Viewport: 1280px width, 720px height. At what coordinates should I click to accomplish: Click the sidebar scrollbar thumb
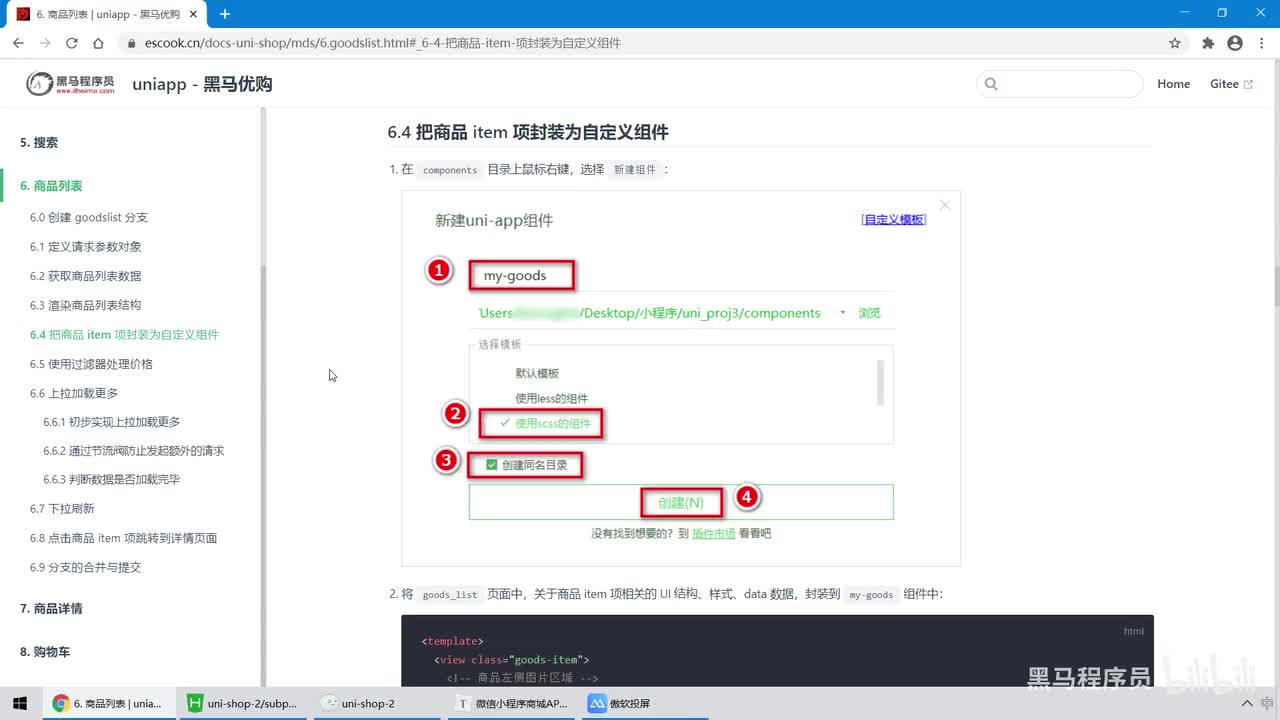(264, 475)
